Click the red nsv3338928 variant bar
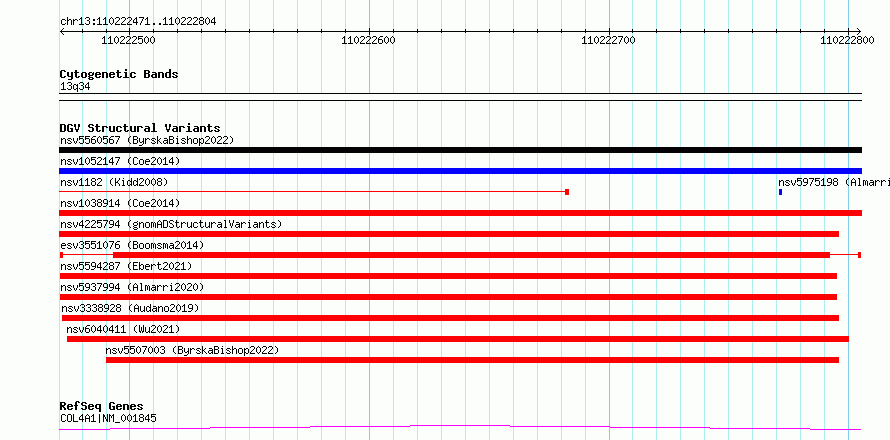The width and height of the screenshot is (890, 440). [x=450, y=318]
